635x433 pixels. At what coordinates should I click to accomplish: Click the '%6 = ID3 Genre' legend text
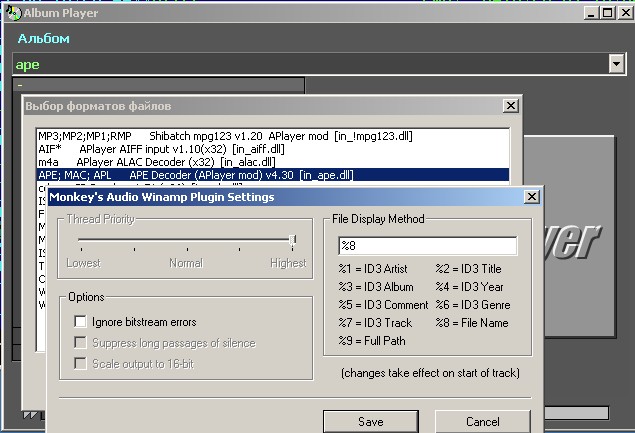pos(473,305)
